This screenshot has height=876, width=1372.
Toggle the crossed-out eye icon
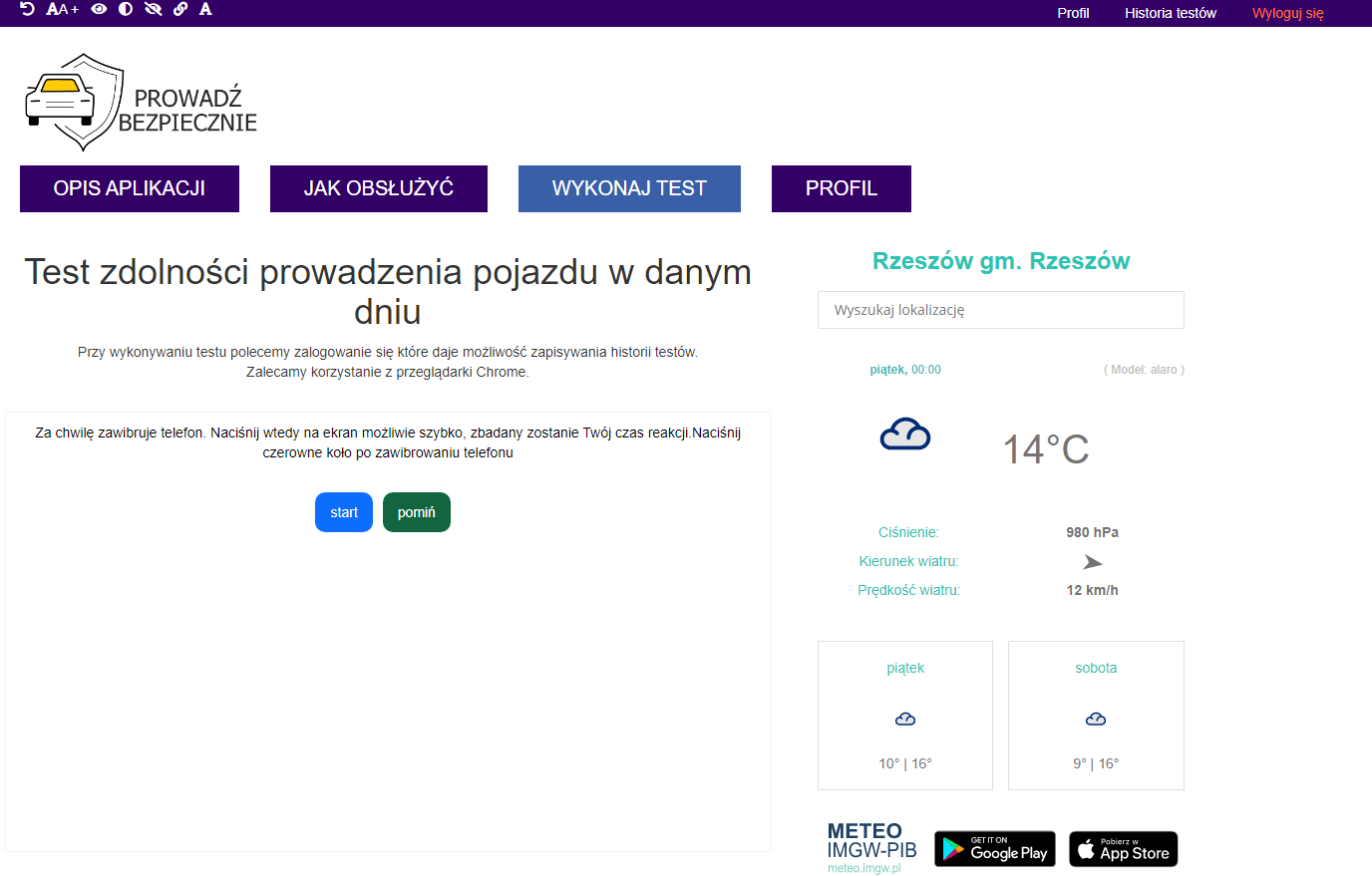click(x=153, y=9)
